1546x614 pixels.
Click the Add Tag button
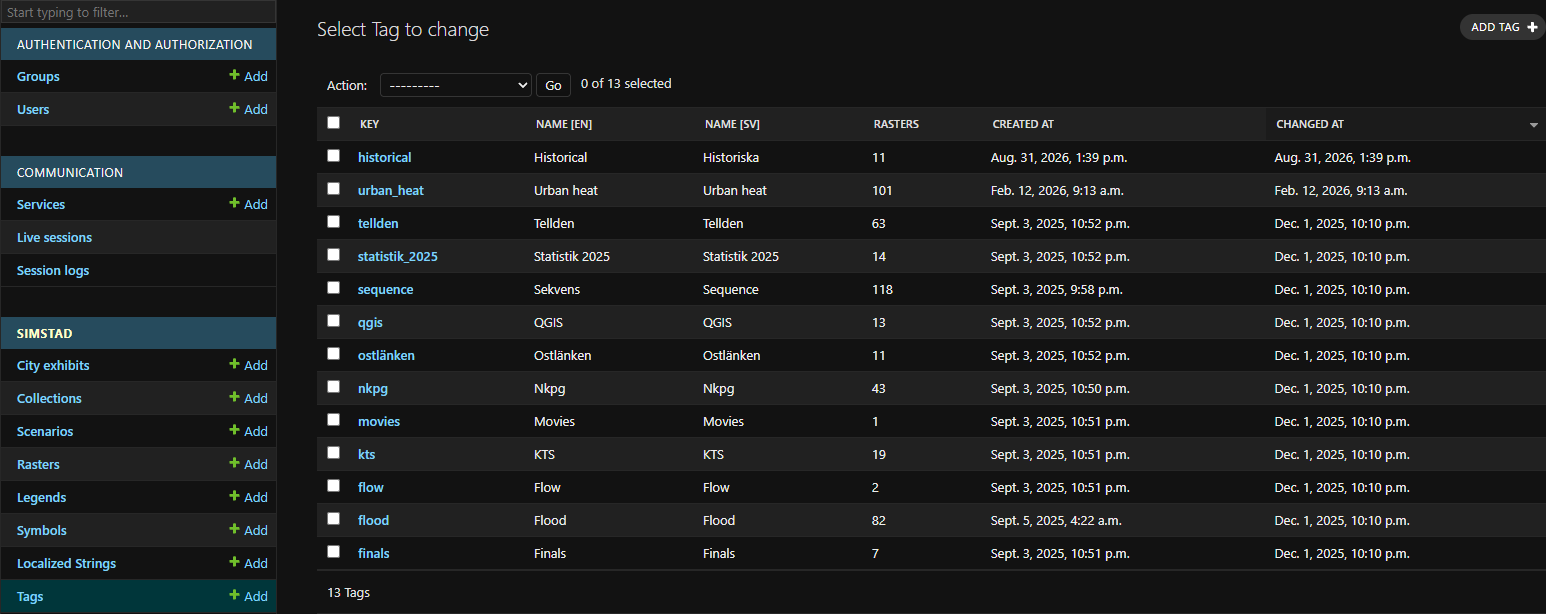(1503, 27)
